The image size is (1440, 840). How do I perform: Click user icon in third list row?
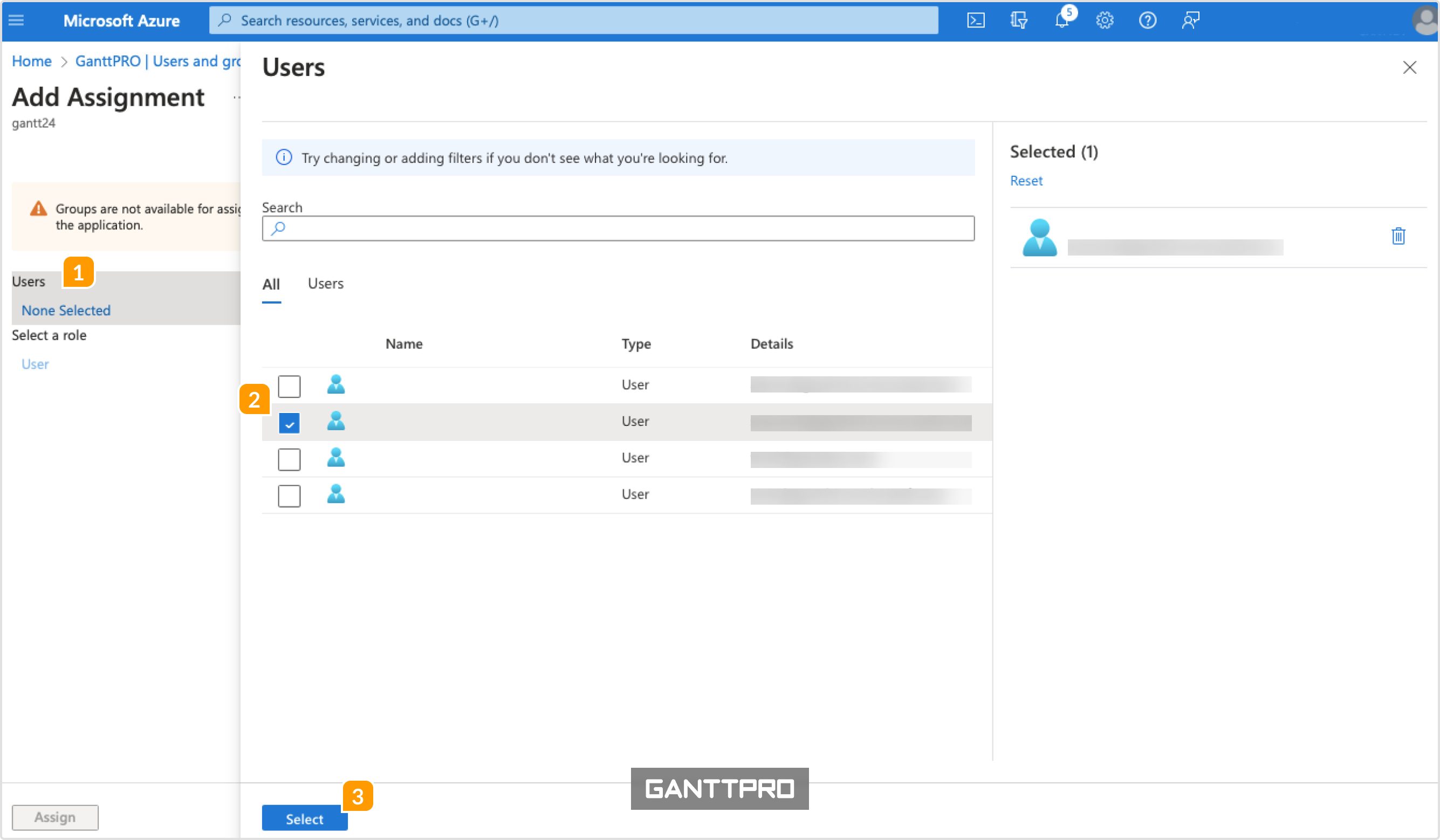pyautogui.click(x=336, y=457)
